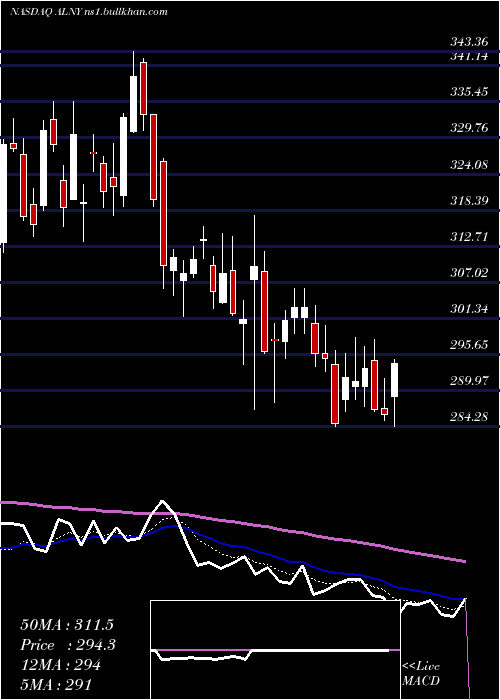Click the 5MA : 291 readout

pos(56,684)
